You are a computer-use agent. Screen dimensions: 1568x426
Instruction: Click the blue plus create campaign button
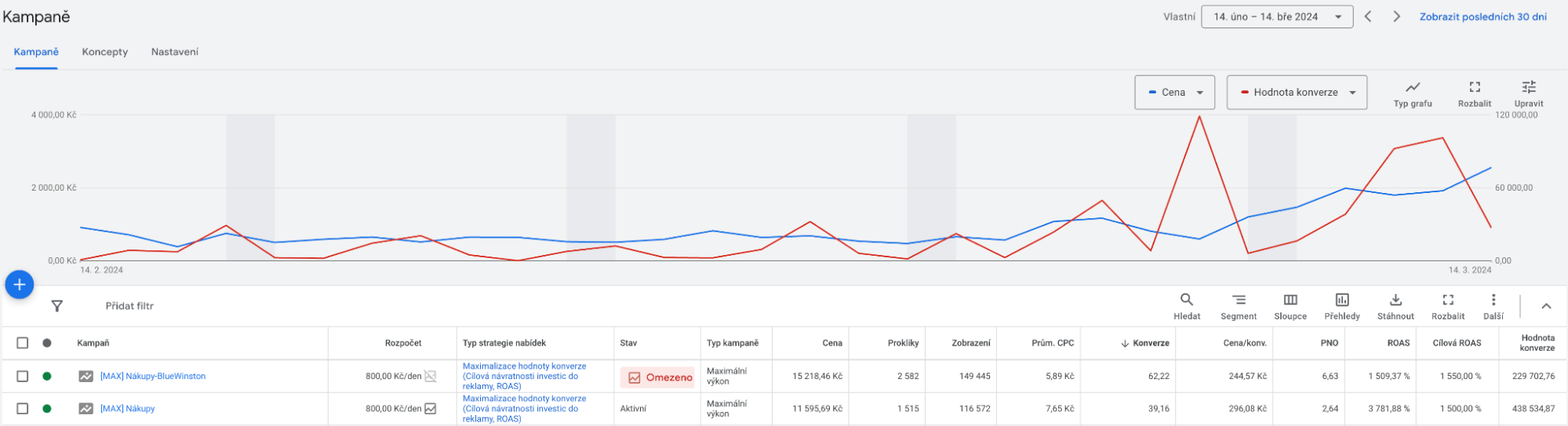[20, 285]
